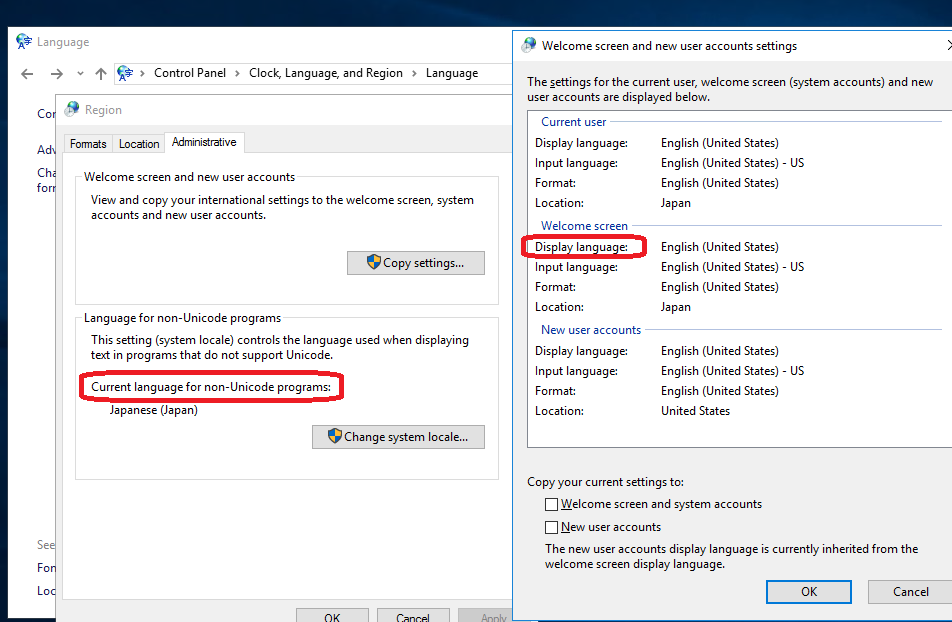Click Change system locale button
The image size is (952, 622).
(x=398, y=437)
